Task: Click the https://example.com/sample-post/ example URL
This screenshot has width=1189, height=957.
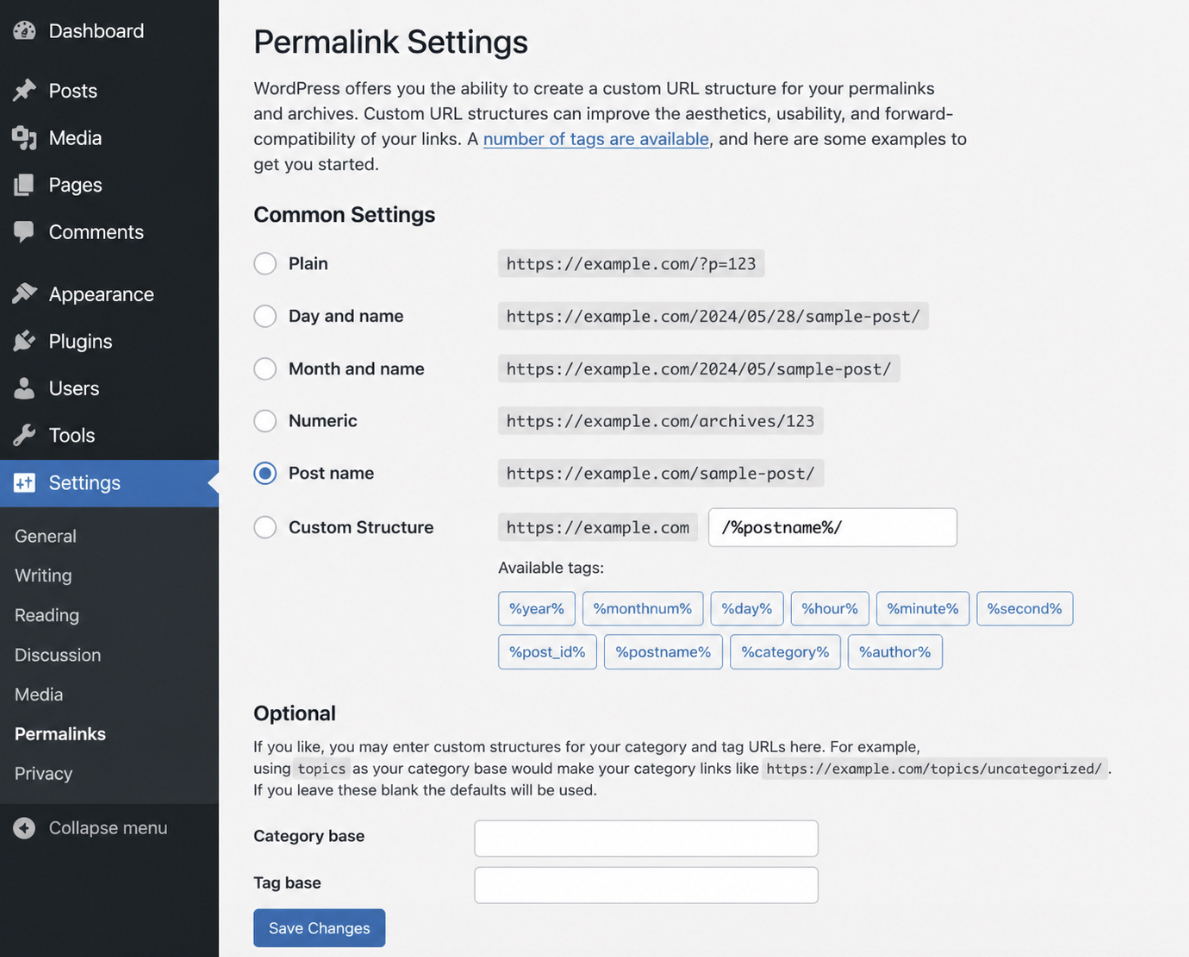Action: coord(660,473)
